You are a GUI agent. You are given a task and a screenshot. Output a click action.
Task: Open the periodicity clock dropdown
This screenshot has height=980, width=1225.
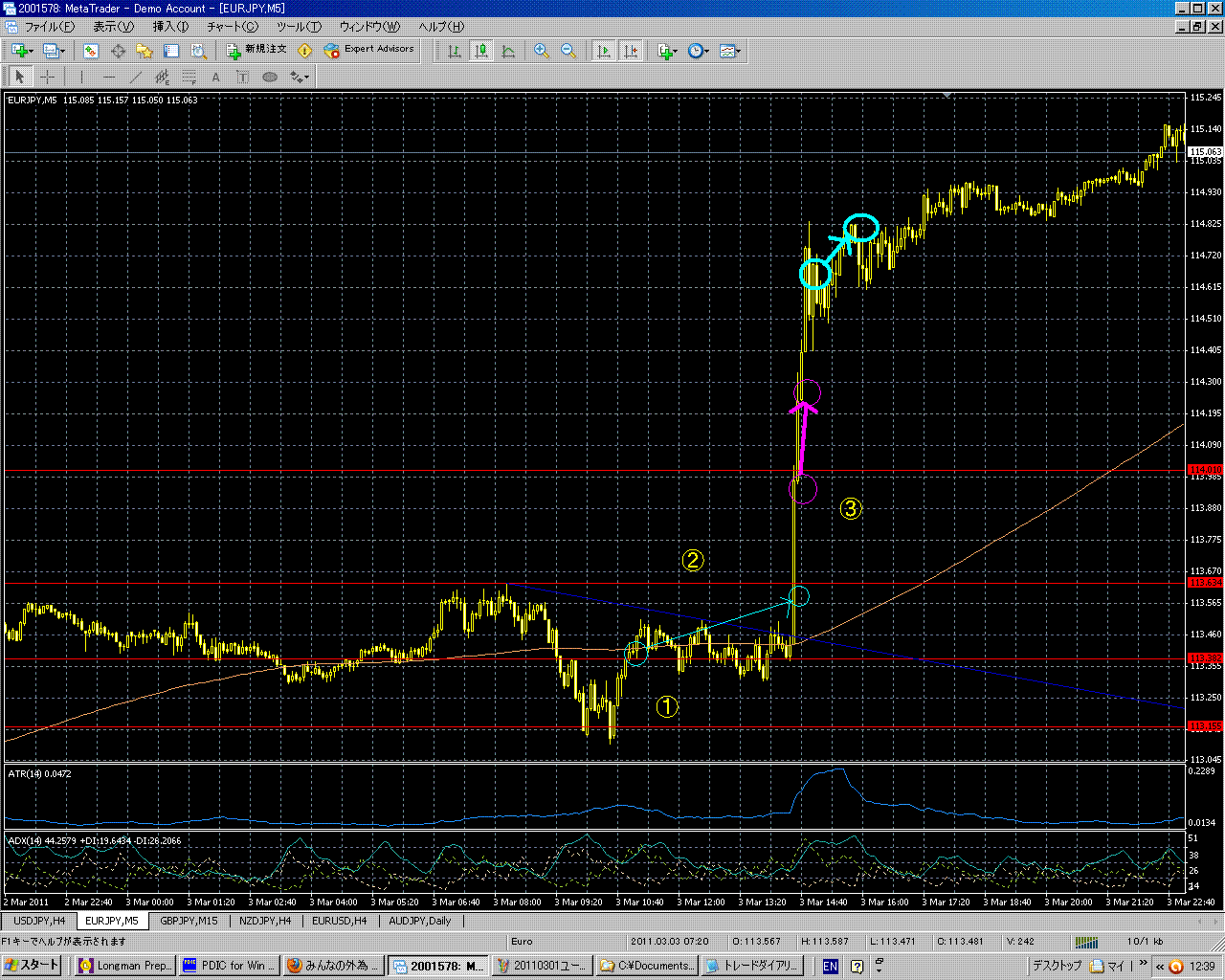click(x=706, y=52)
